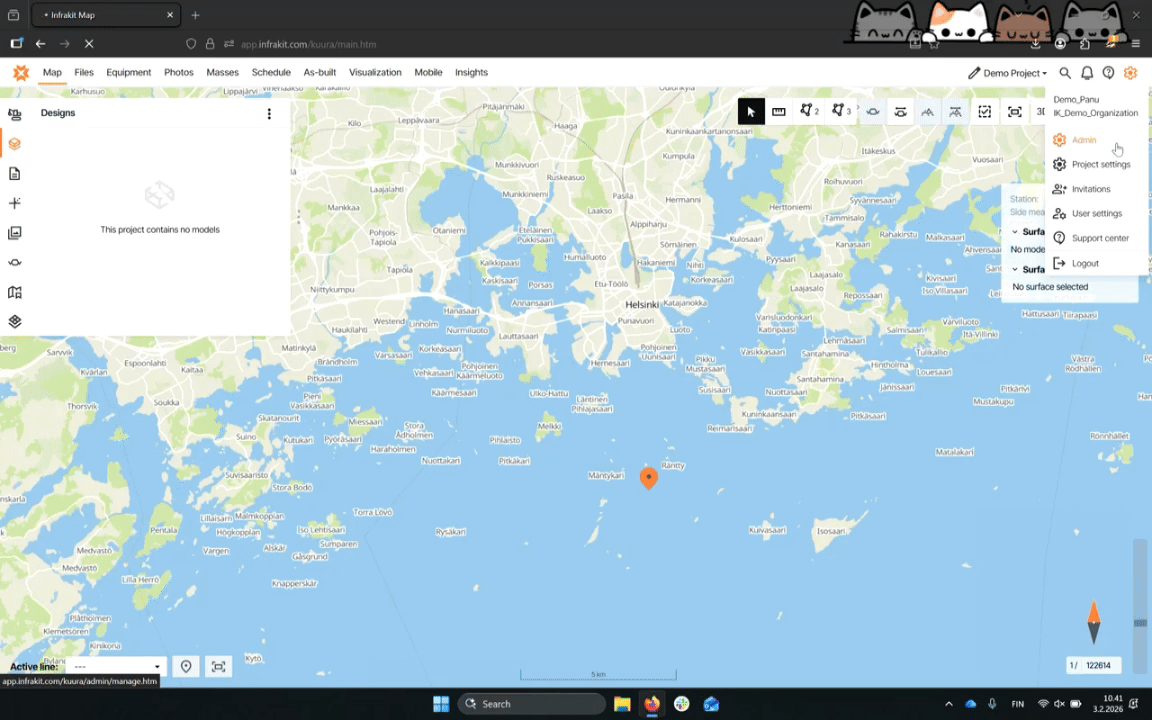Choose the 3D area measurement tool
Screen dimensions: 1152x720
[840, 112]
